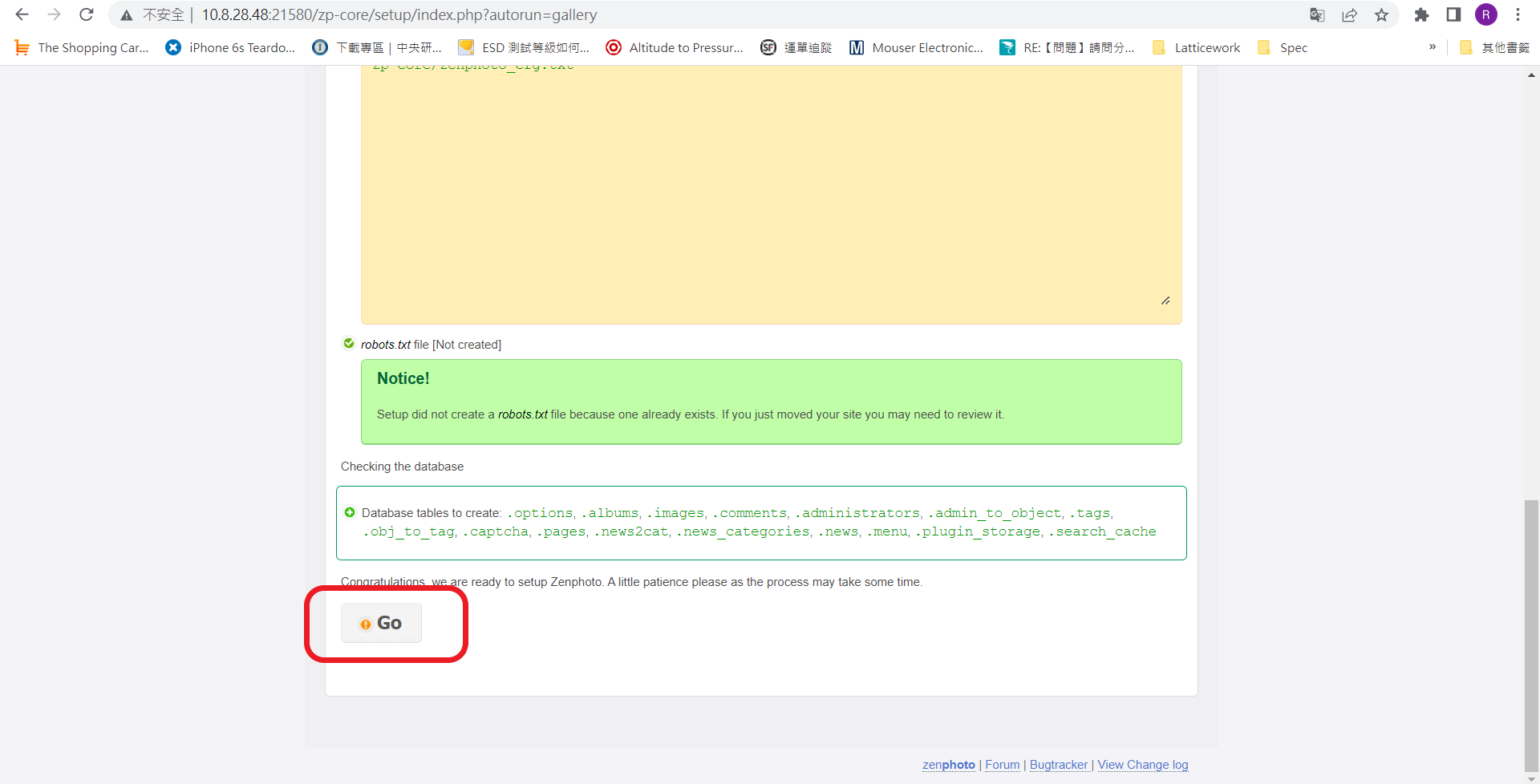Viewport: 1540px width, 784px height.
Task: Open the Latticework bookmark folder
Action: (x=1196, y=48)
